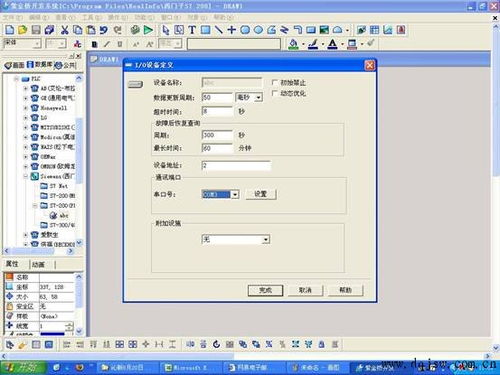Click the Save disk toolbar icon

tap(36, 30)
